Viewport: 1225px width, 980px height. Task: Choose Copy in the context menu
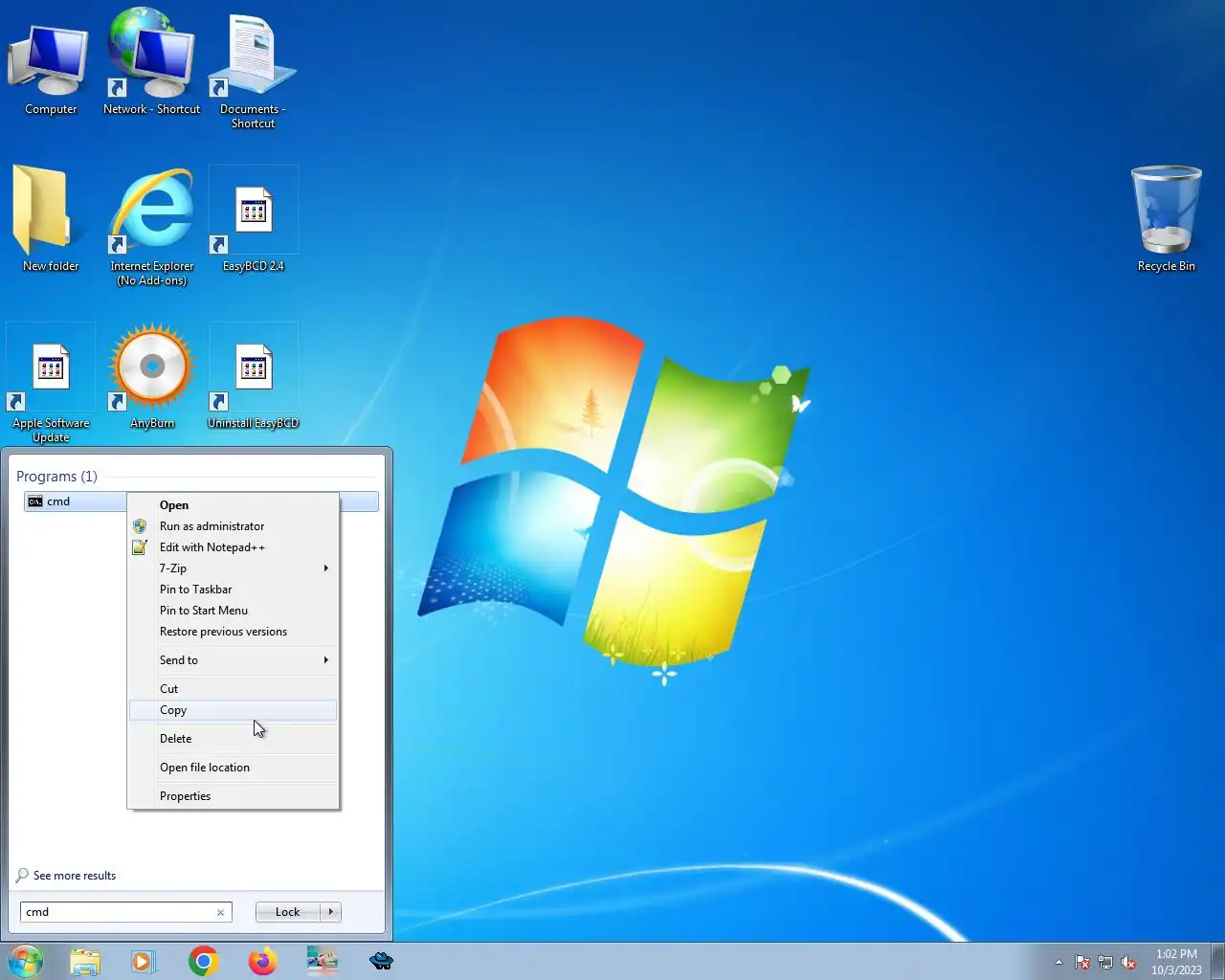click(x=234, y=710)
